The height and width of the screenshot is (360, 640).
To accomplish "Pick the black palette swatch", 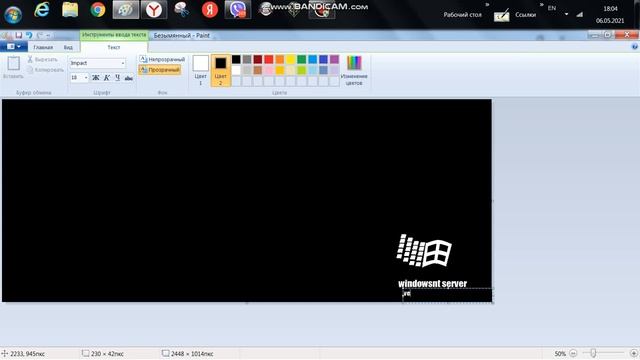I will [x=236, y=60].
